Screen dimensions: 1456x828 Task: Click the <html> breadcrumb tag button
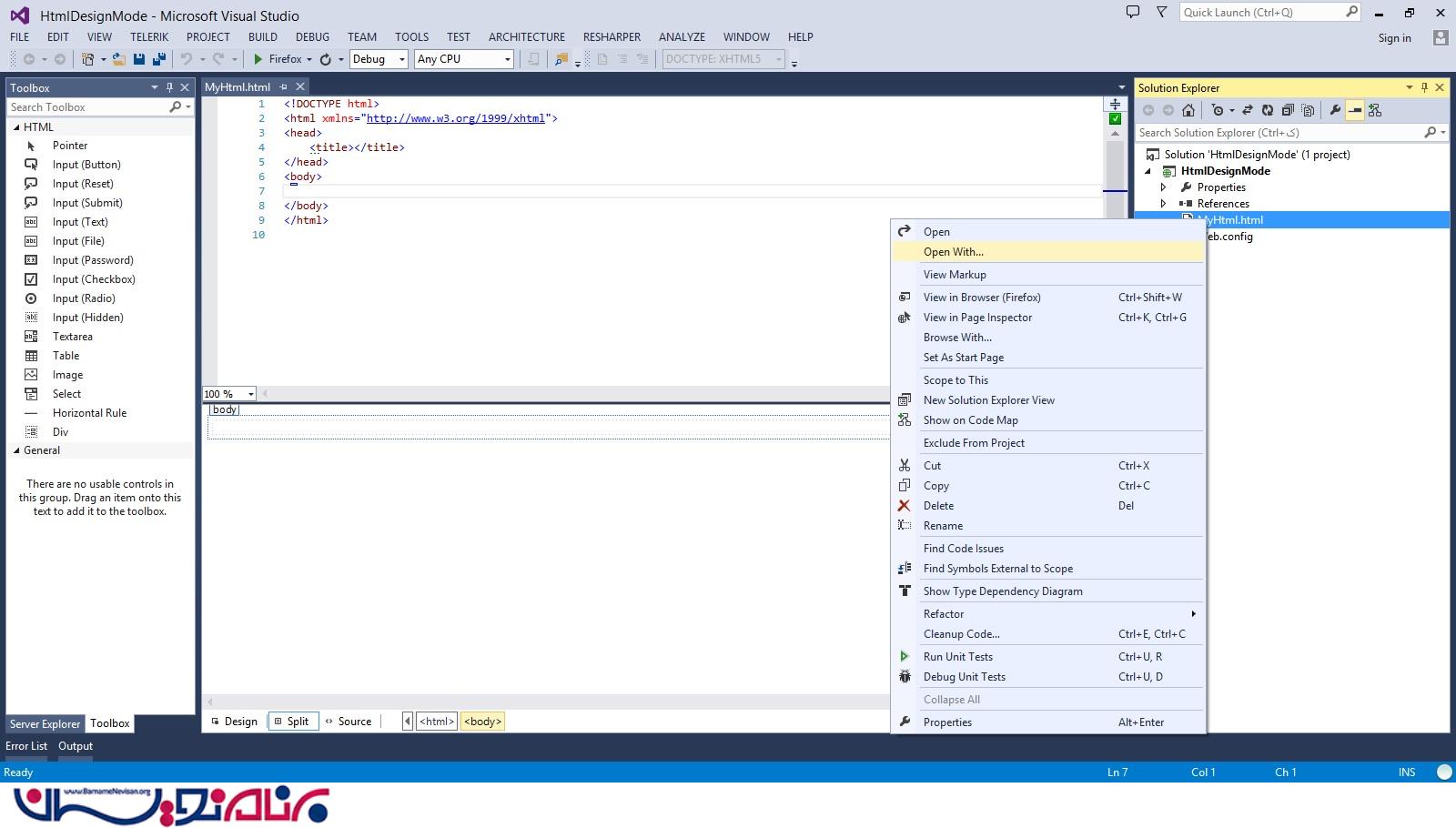tap(437, 722)
